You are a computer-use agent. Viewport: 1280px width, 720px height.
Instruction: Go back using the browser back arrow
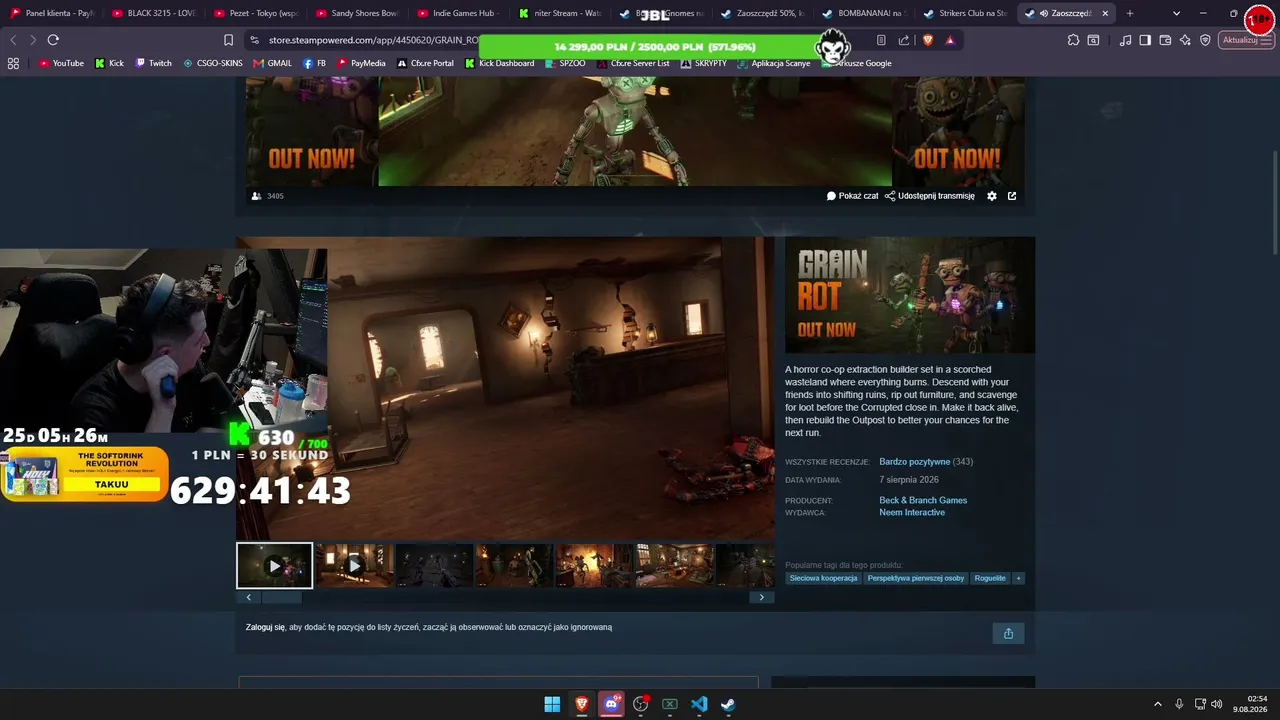pyautogui.click(x=13, y=40)
